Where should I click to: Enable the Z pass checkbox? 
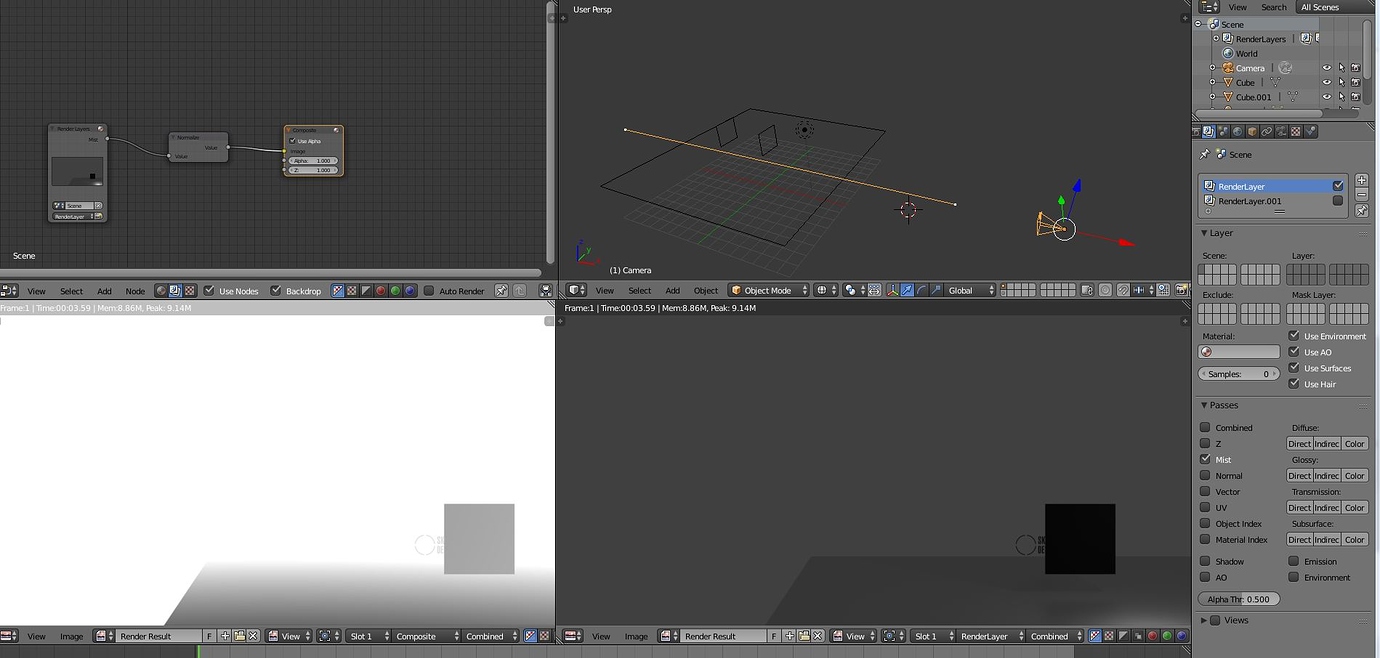tap(1205, 443)
